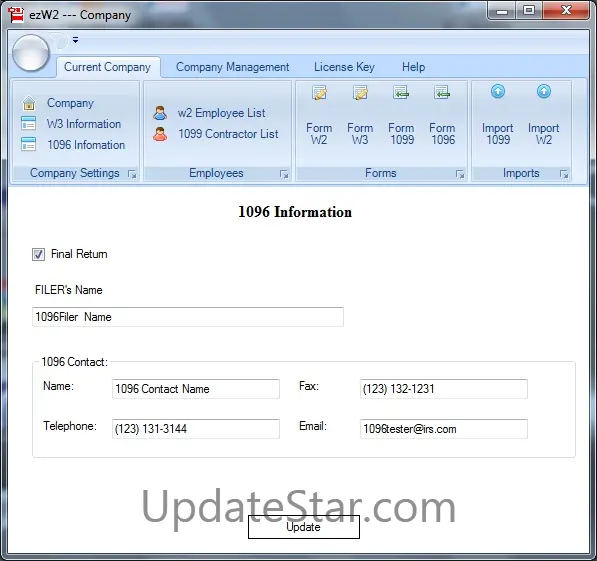Expand the Forms group launcher

(460, 174)
